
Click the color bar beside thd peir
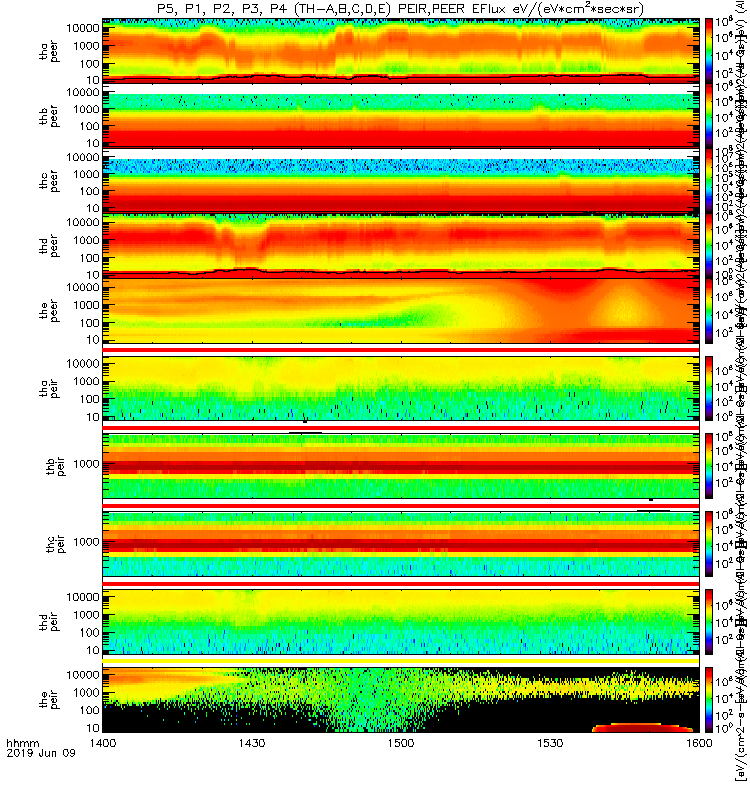coord(709,622)
